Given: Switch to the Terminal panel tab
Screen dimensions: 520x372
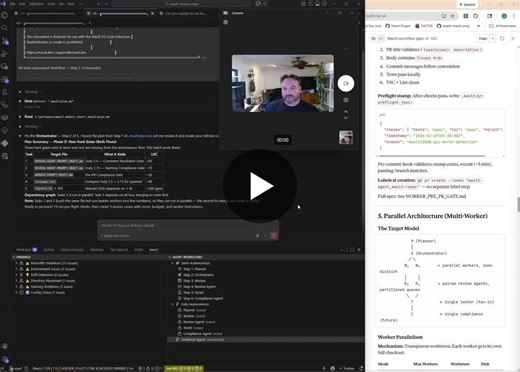Looking at the screenshot, I should pyautogui.click(x=96, y=250).
